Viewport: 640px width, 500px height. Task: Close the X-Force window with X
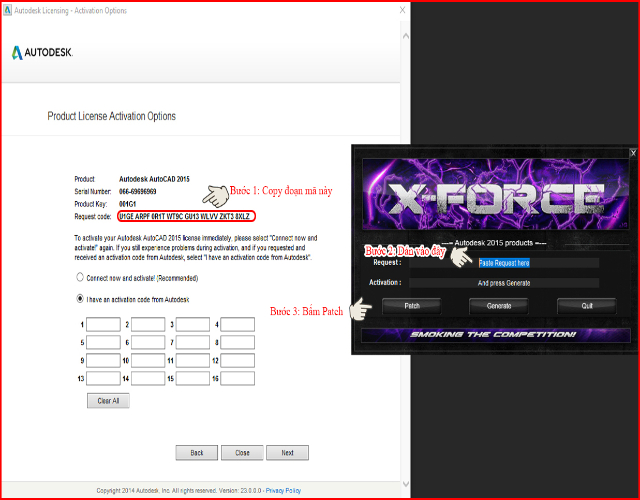pyautogui.click(x=633, y=153)
